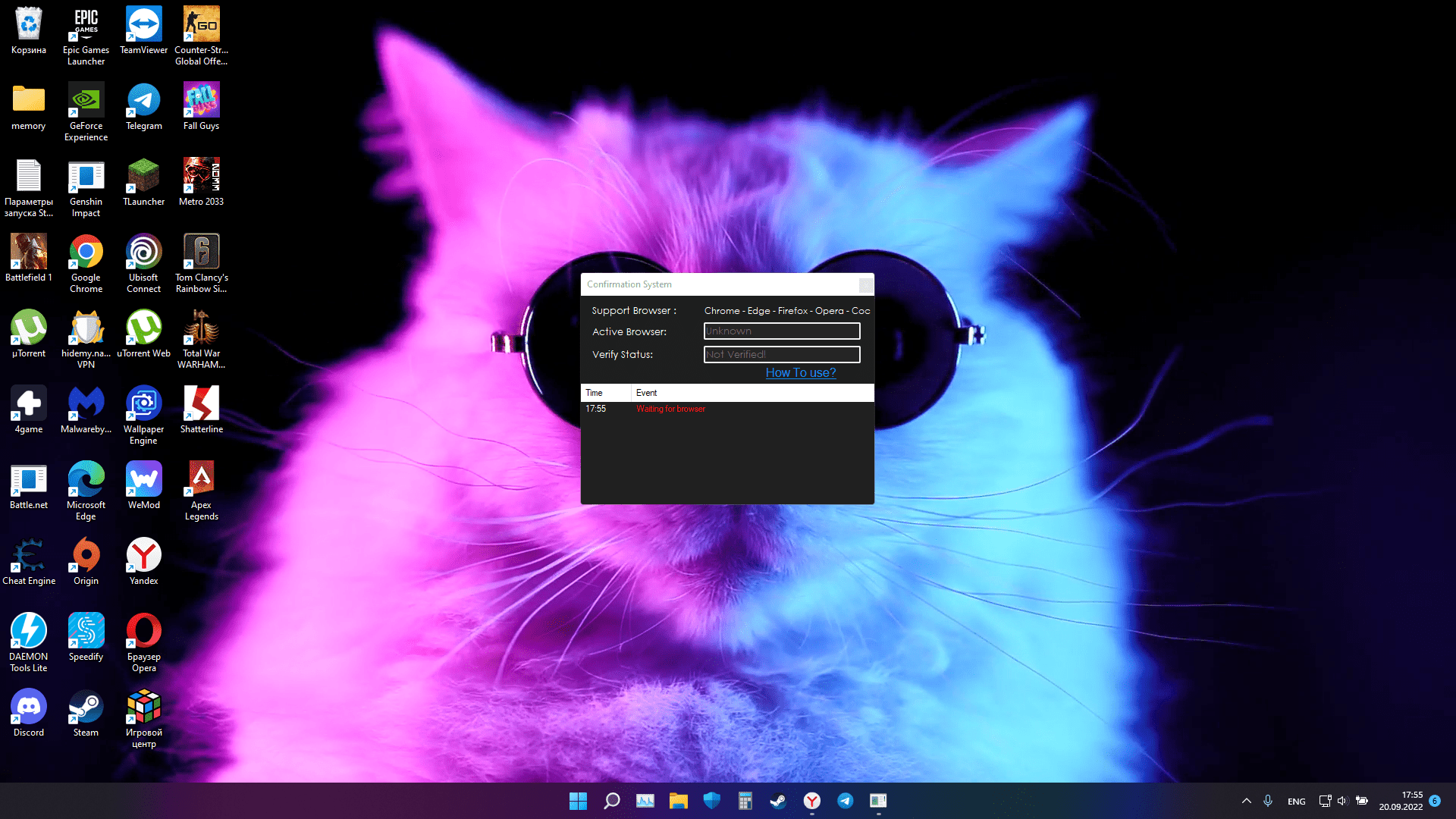Select Genshin Impact shortcut
The height and width of the screenshot is (819, 1456).
pyautogui.click(x=86, y=188)
